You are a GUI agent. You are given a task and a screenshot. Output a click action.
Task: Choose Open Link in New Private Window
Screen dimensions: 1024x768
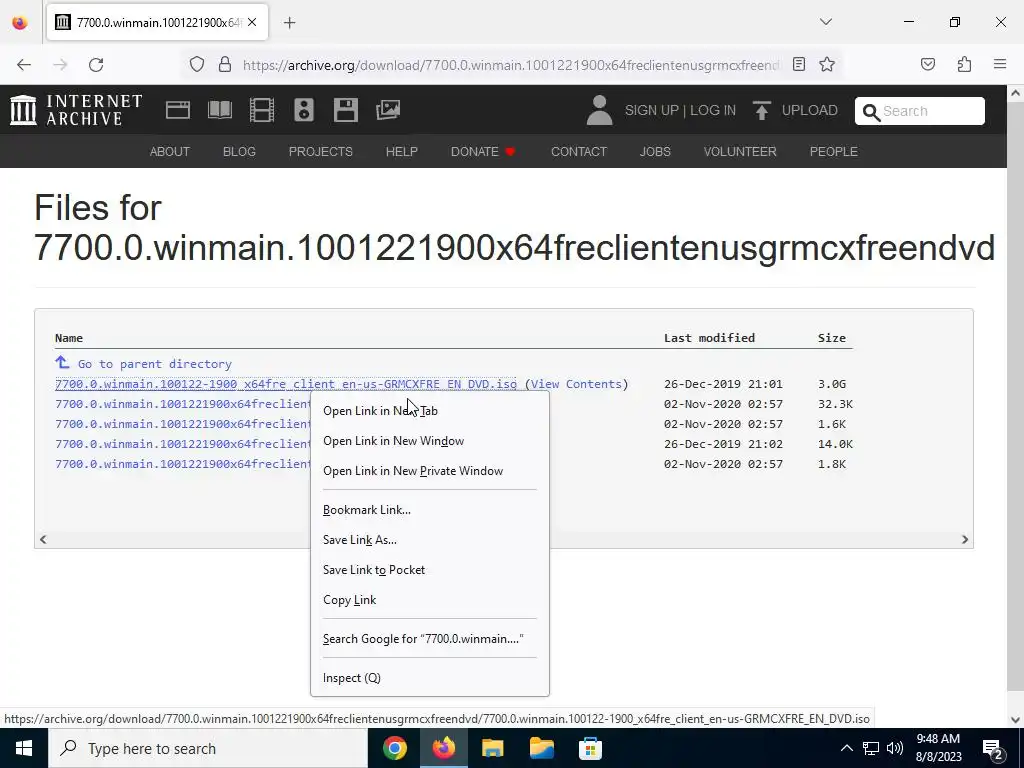coord(430,471)
